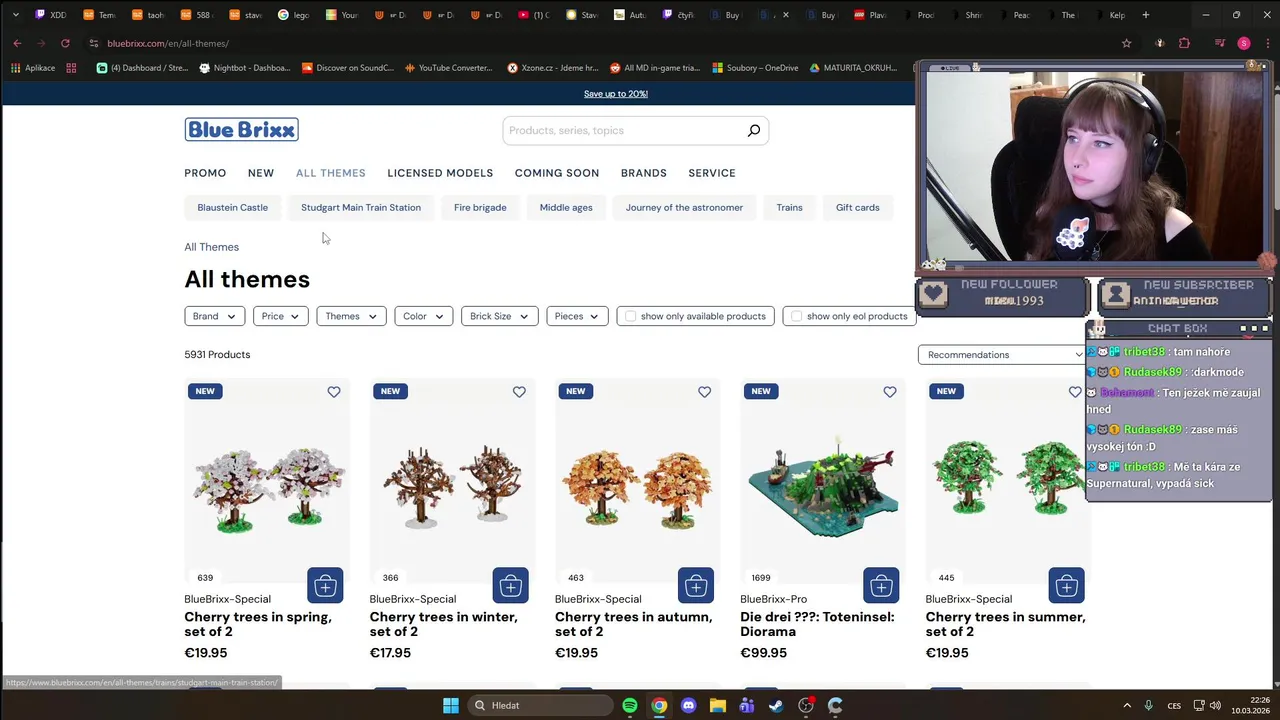Screen dimensions: 1280x720
Task: Click the Save up to 20% banner link
Action: [616, 94]
